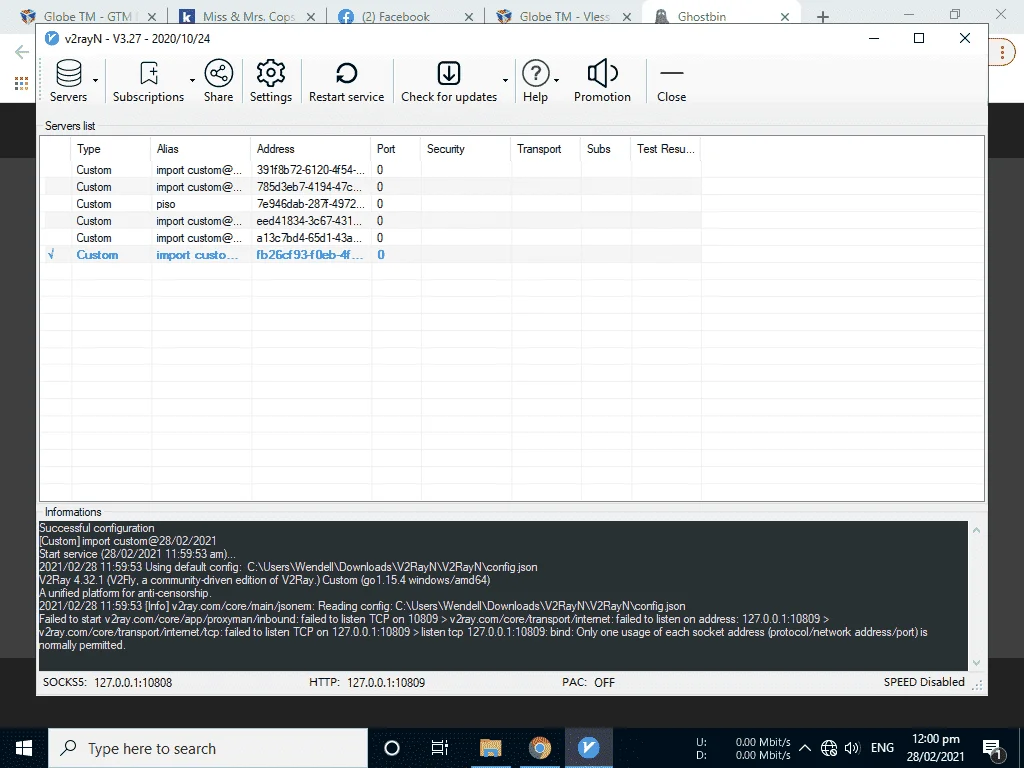Click the Transport column header
Viewport: 1024px width, 768px height.
(546, 149)
